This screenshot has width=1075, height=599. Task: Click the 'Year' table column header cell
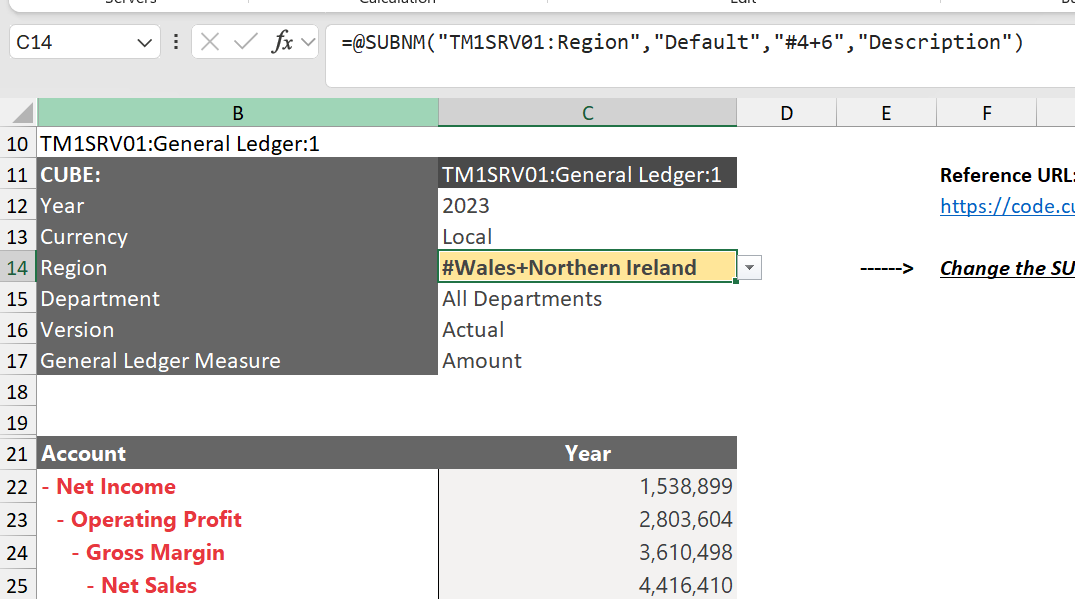588,453
